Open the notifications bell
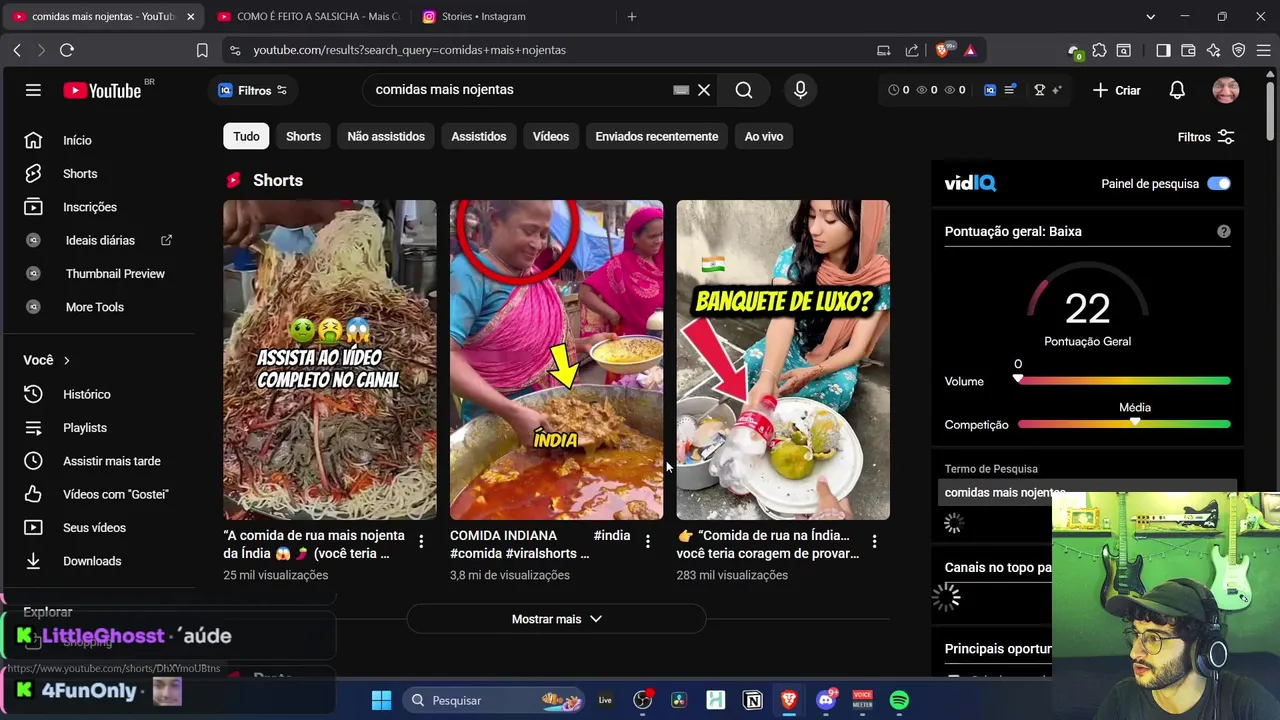 [1177, 90]
